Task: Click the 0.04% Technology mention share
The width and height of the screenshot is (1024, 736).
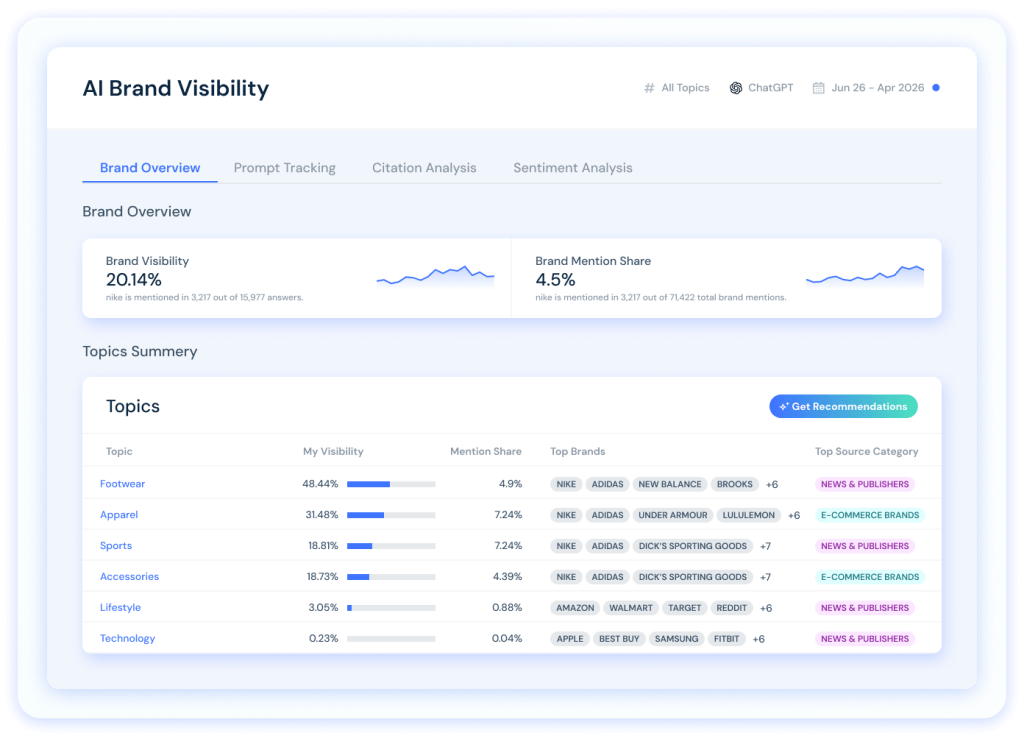Action: point(507,638)
